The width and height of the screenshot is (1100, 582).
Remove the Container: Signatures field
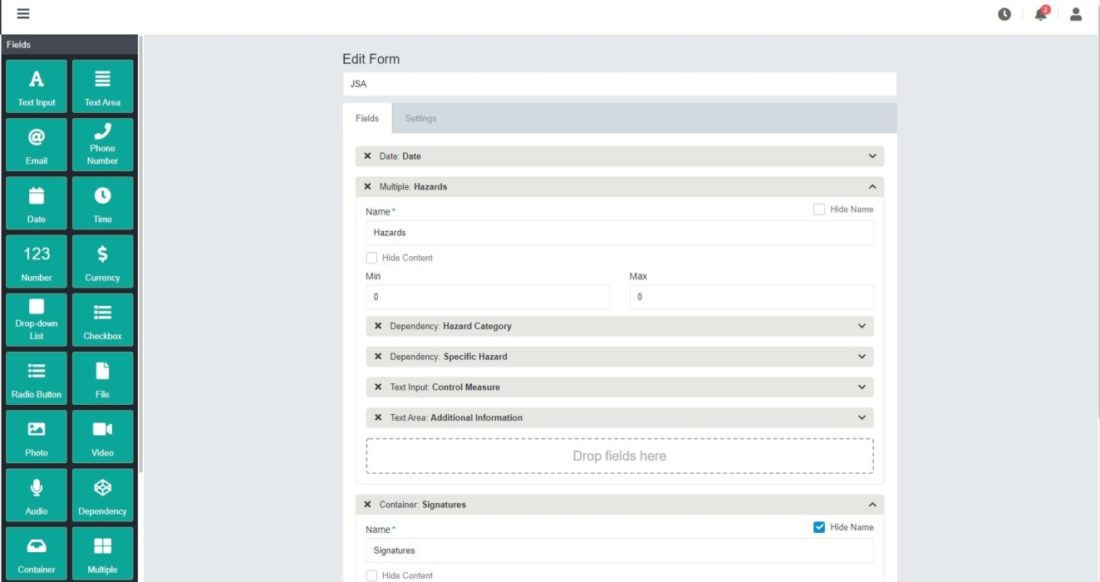click(368, 504)
